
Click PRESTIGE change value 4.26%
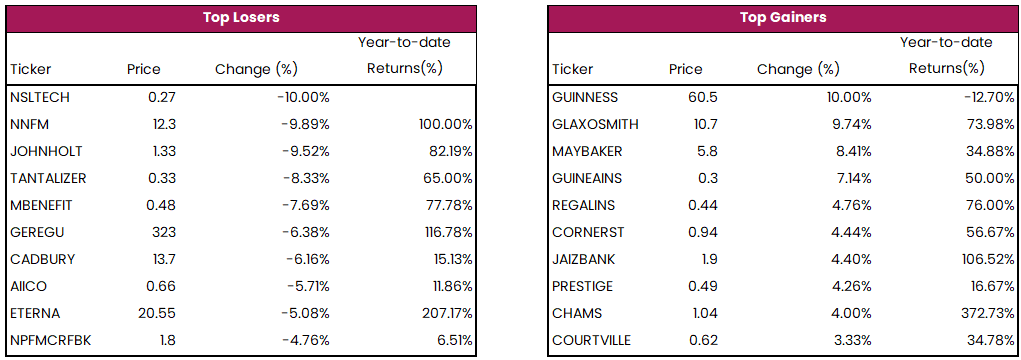click(x=846, y=286)
